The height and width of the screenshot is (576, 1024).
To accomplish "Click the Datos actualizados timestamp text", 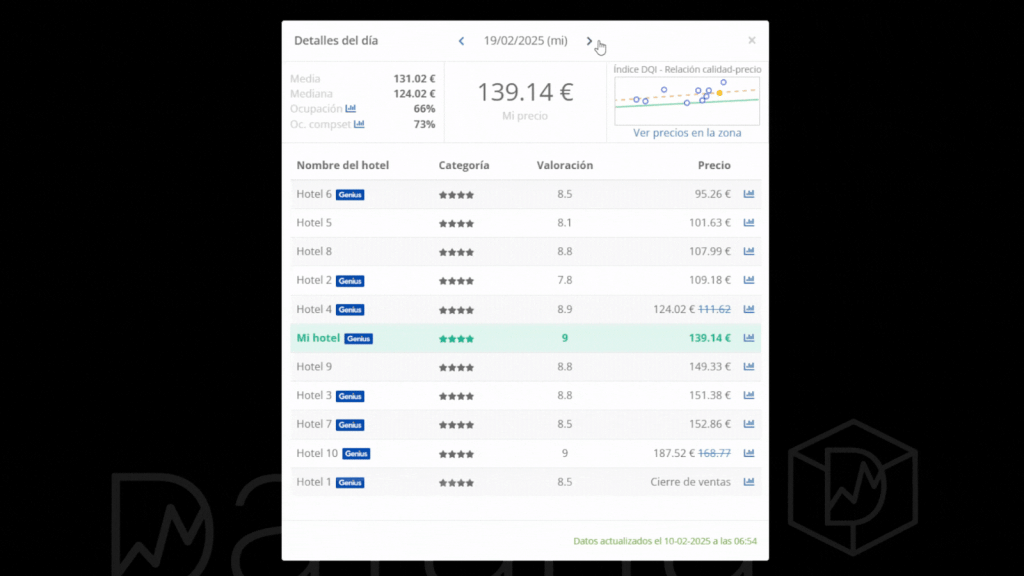I will click(665, 541).
